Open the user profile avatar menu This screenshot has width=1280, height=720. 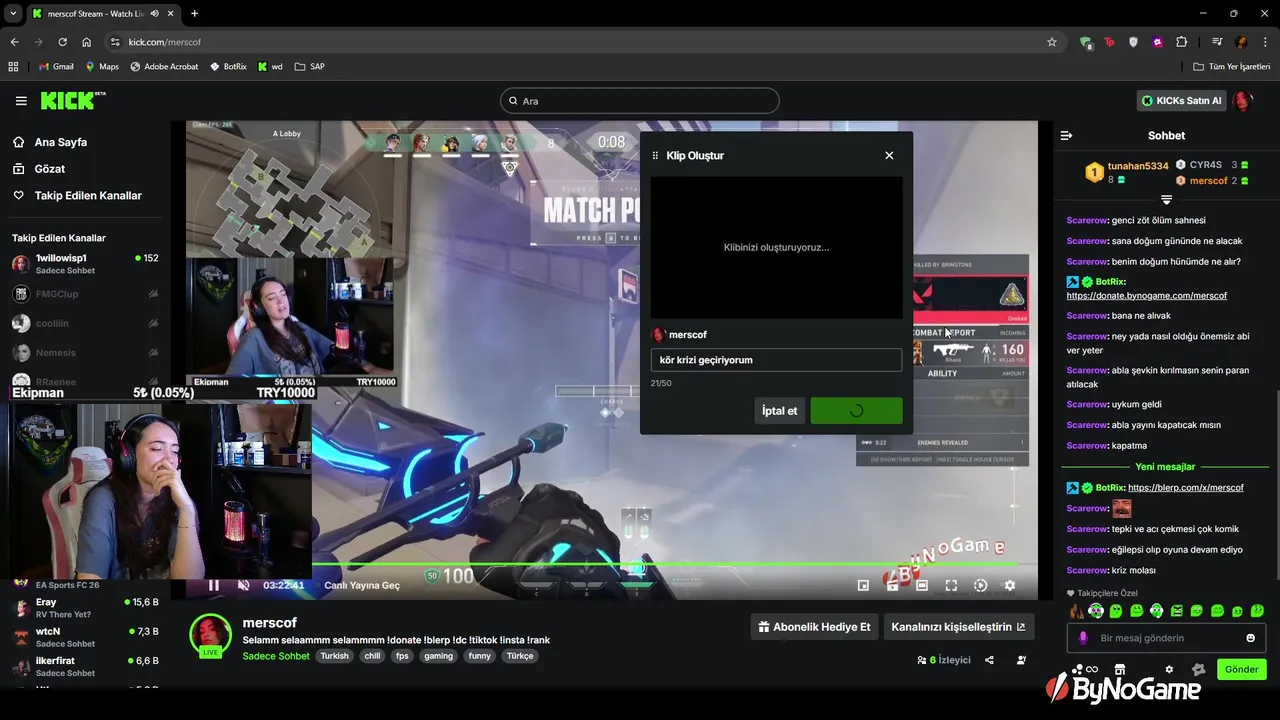1242,101
